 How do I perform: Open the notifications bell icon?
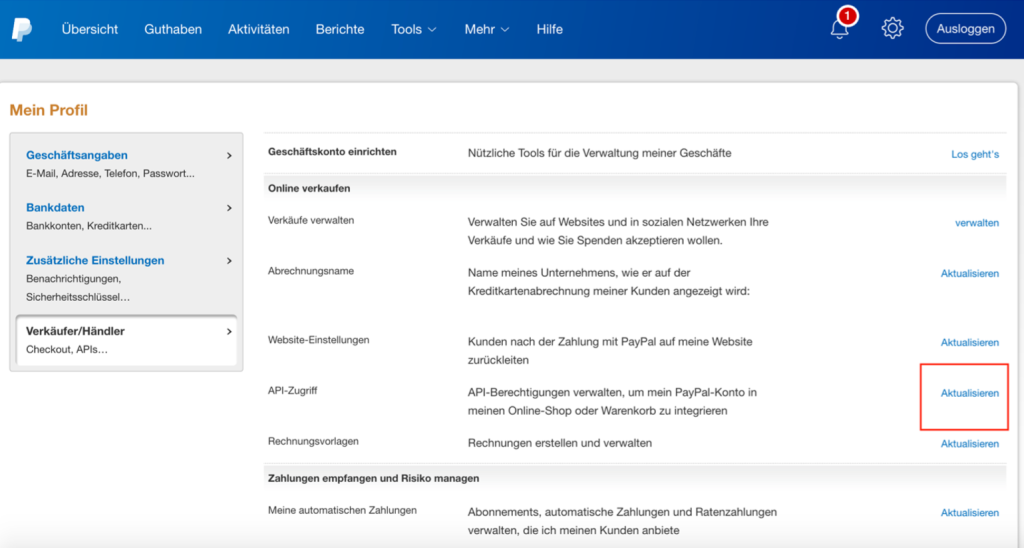pos(840,29)
